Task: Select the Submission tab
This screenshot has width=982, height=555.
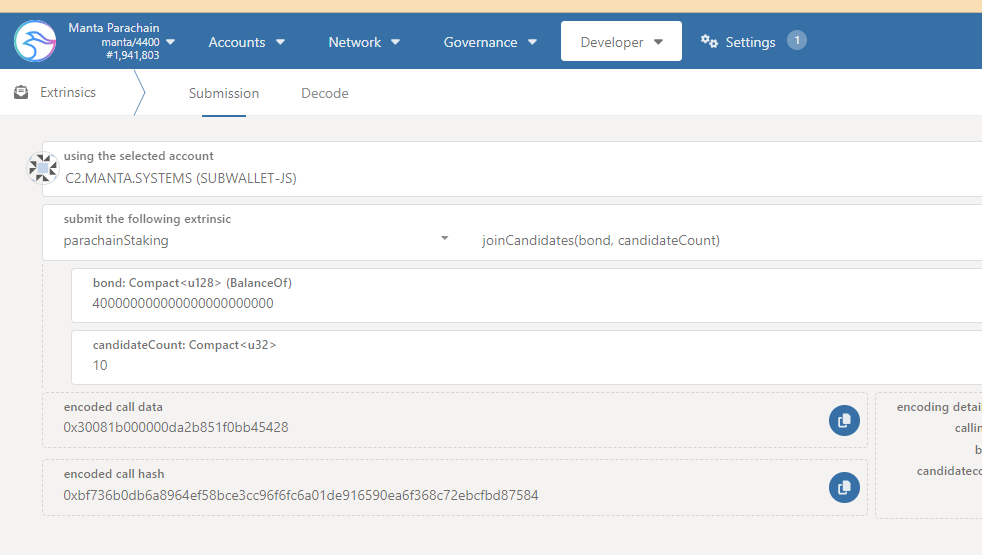Action: click(224, 93)
